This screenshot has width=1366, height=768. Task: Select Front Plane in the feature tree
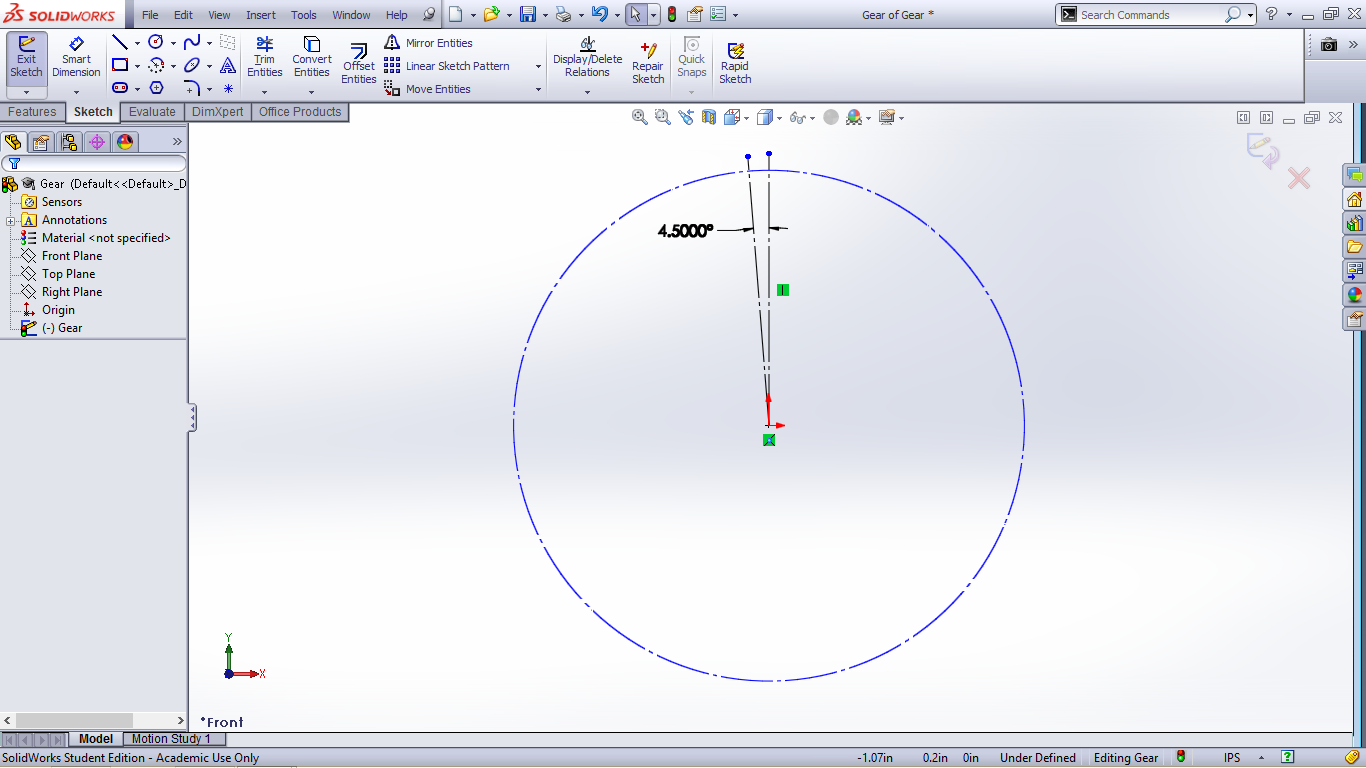(x=71, y=256)
